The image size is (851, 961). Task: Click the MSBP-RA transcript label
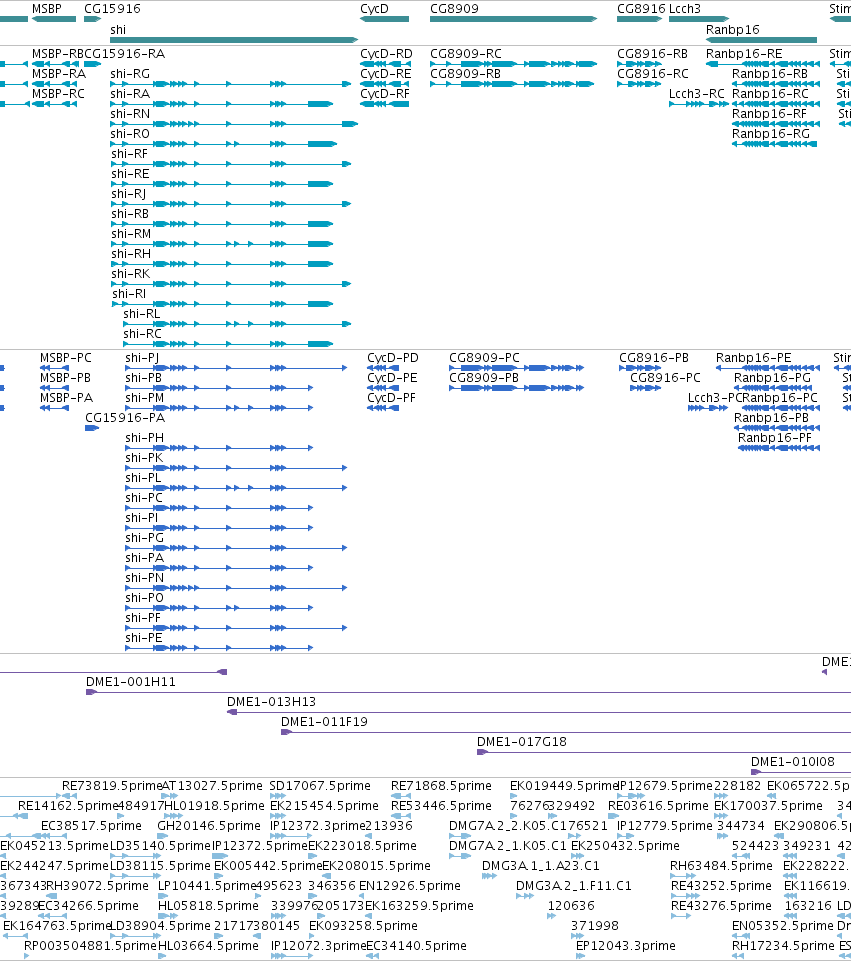tap(59, 74)
